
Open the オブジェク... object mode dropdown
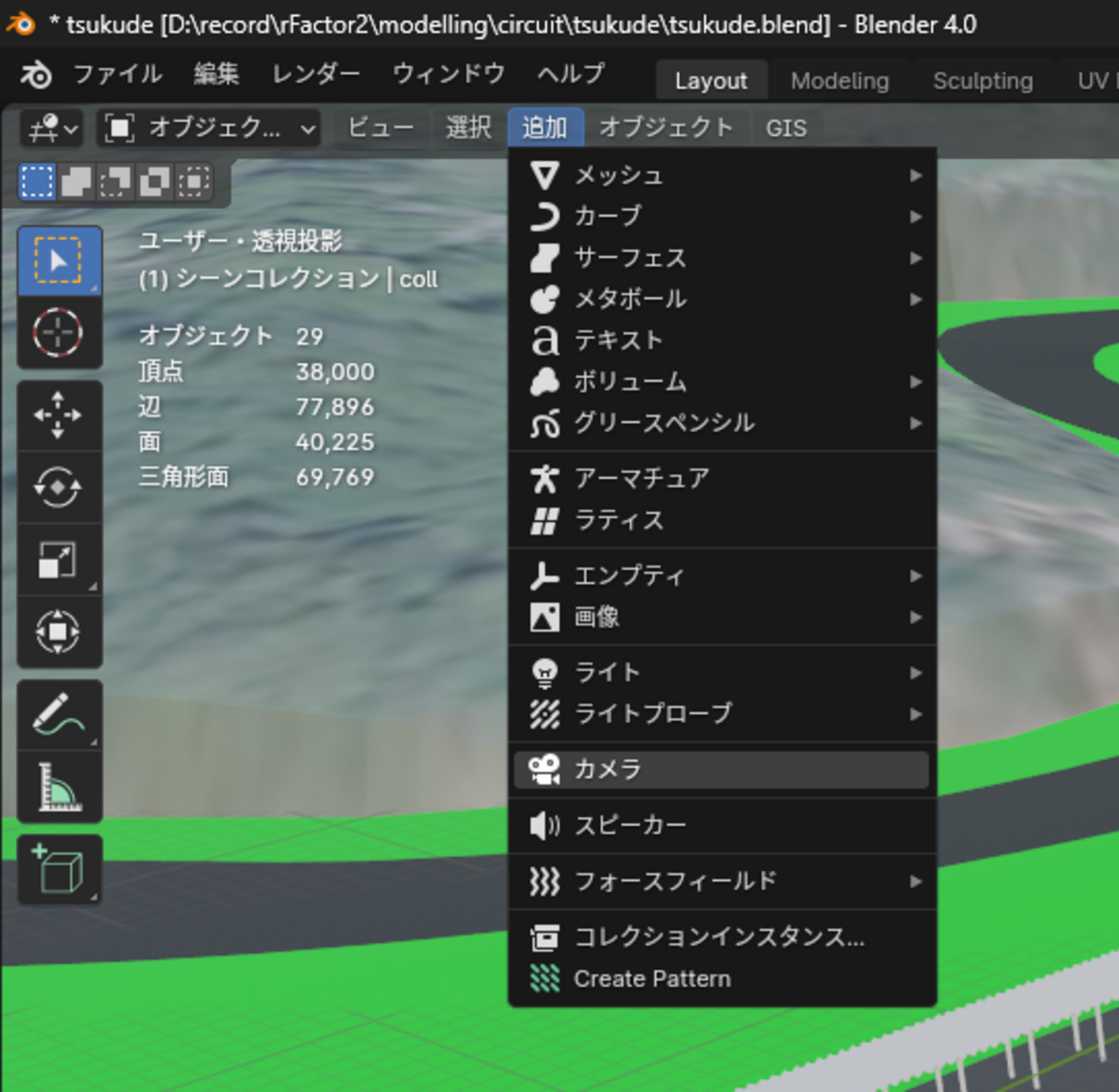point(209,129)
